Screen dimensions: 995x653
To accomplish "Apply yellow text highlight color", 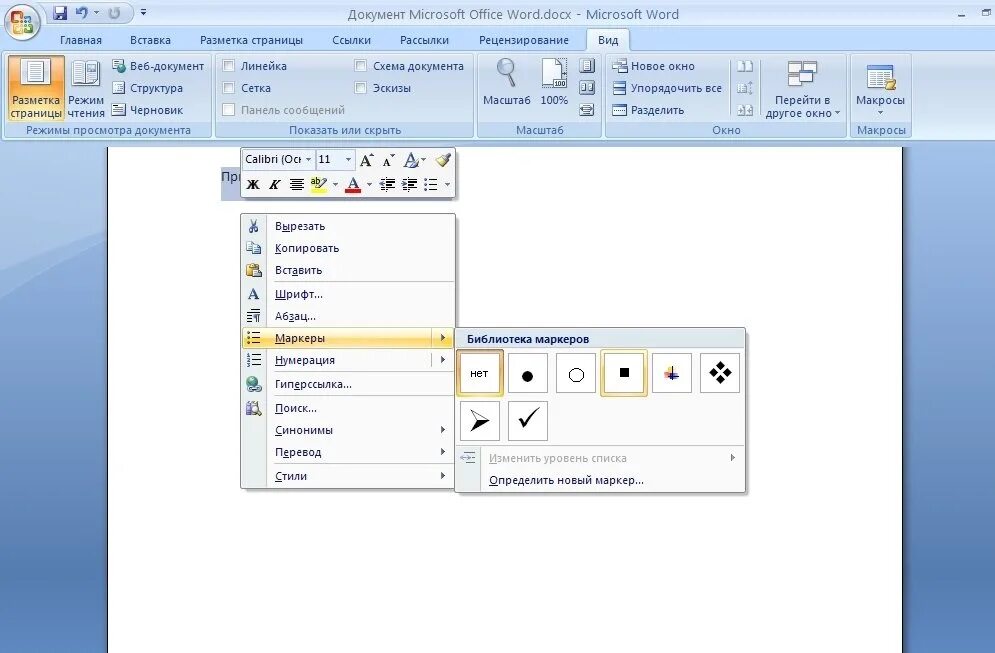I will coord(319,185).
